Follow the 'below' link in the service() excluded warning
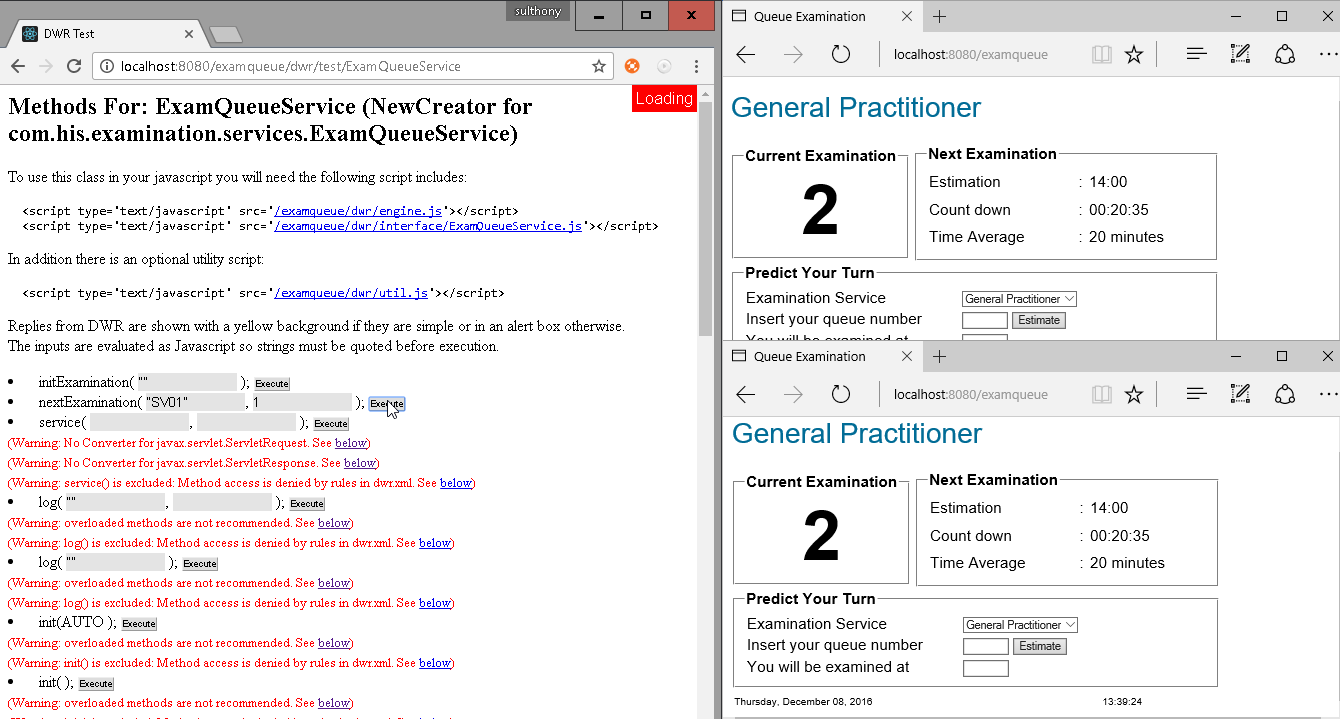Screen dimensions: 1340x719 click(x=456, y=483)
